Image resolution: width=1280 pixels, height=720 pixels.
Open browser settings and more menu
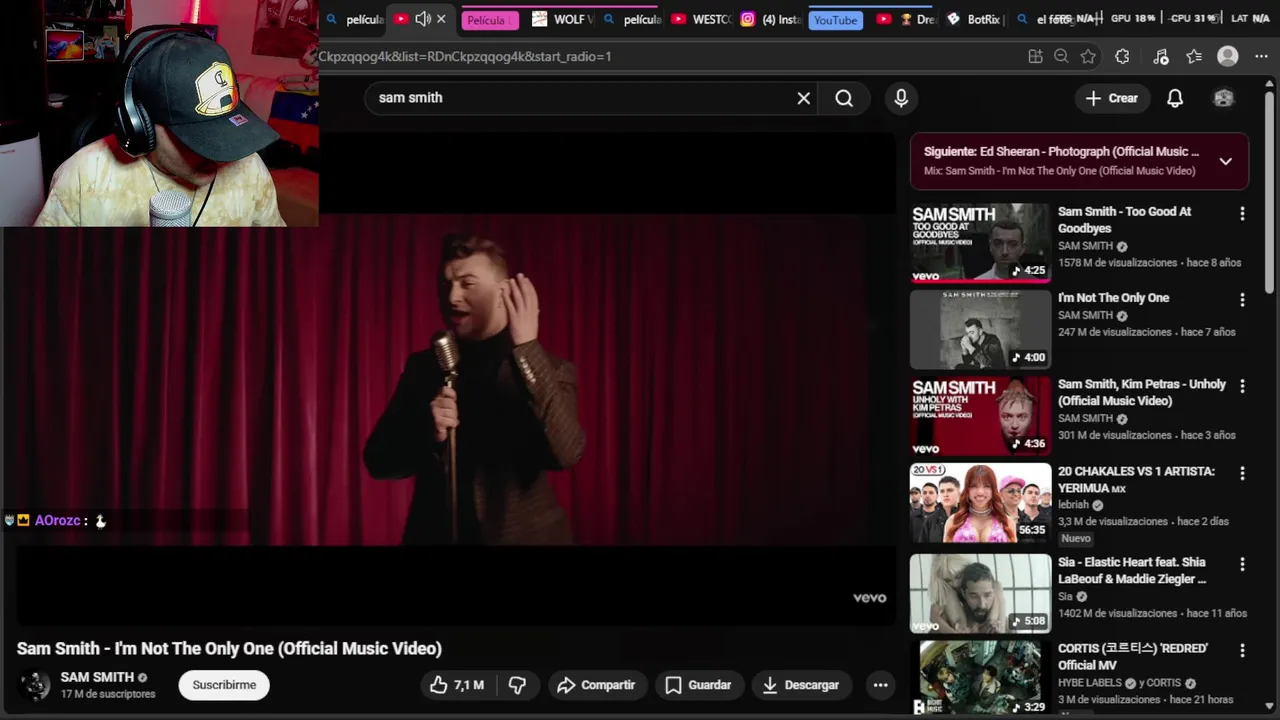coord(1261,57)
